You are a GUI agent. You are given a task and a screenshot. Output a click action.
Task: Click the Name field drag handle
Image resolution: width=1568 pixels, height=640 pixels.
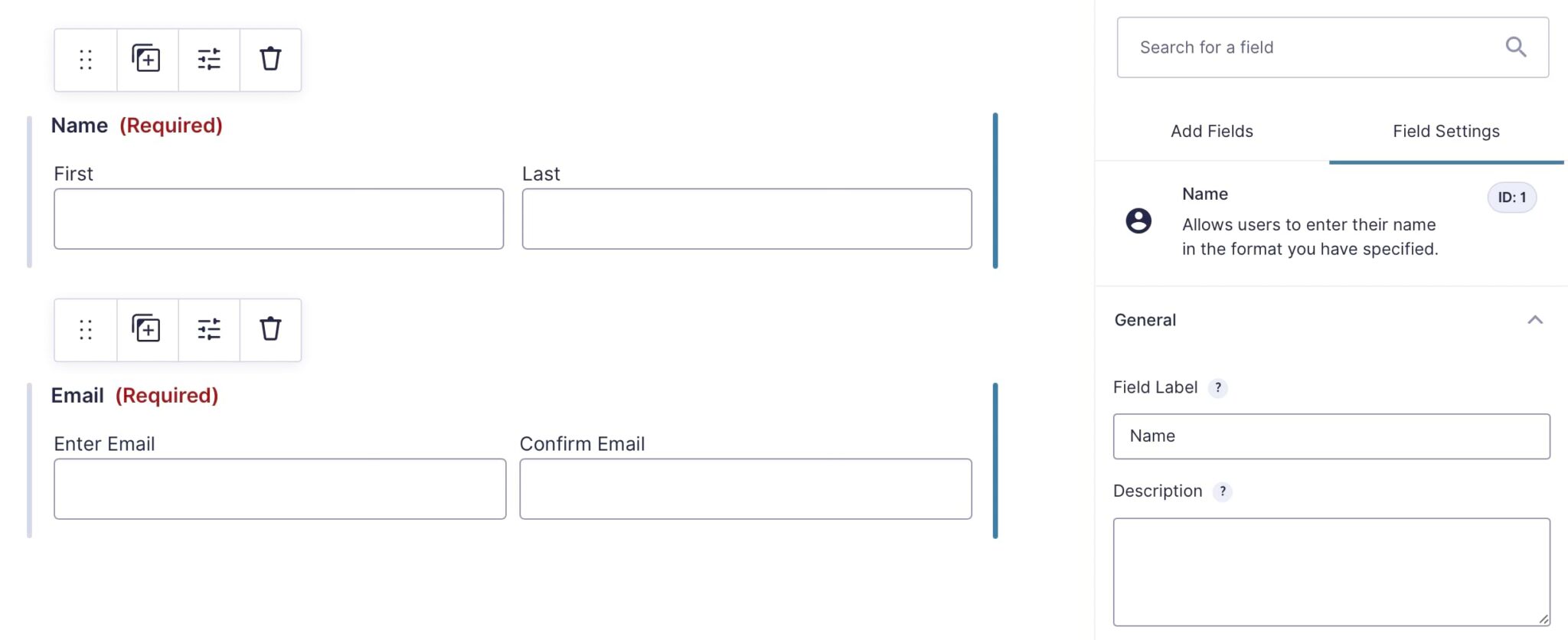point(85,59)
